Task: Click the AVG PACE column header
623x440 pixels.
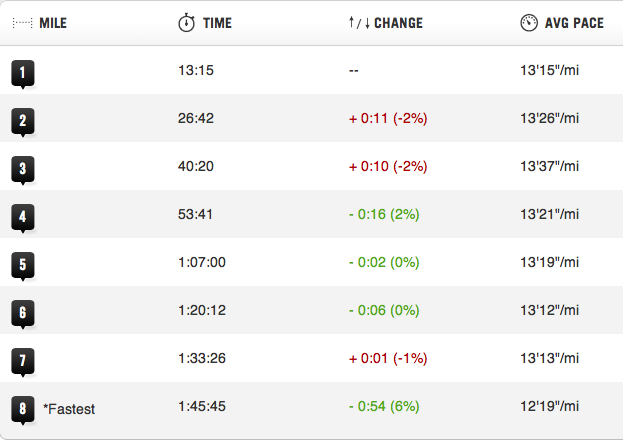Action: [x=574, y=23]
